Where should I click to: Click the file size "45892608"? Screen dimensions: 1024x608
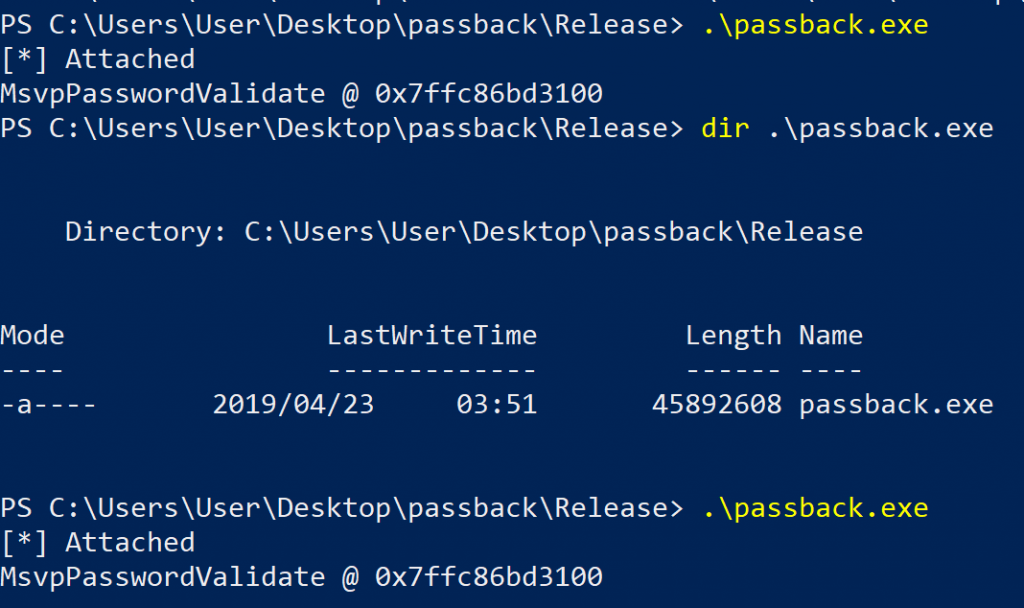[x=716, y=404]
